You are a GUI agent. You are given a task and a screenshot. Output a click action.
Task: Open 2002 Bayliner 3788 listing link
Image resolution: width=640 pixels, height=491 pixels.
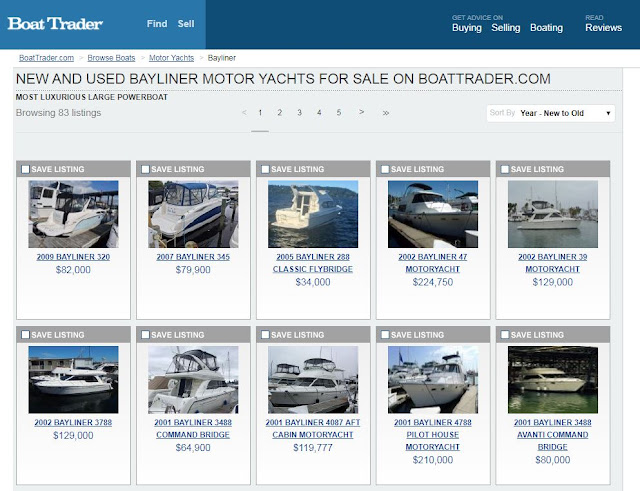point(73,423)
